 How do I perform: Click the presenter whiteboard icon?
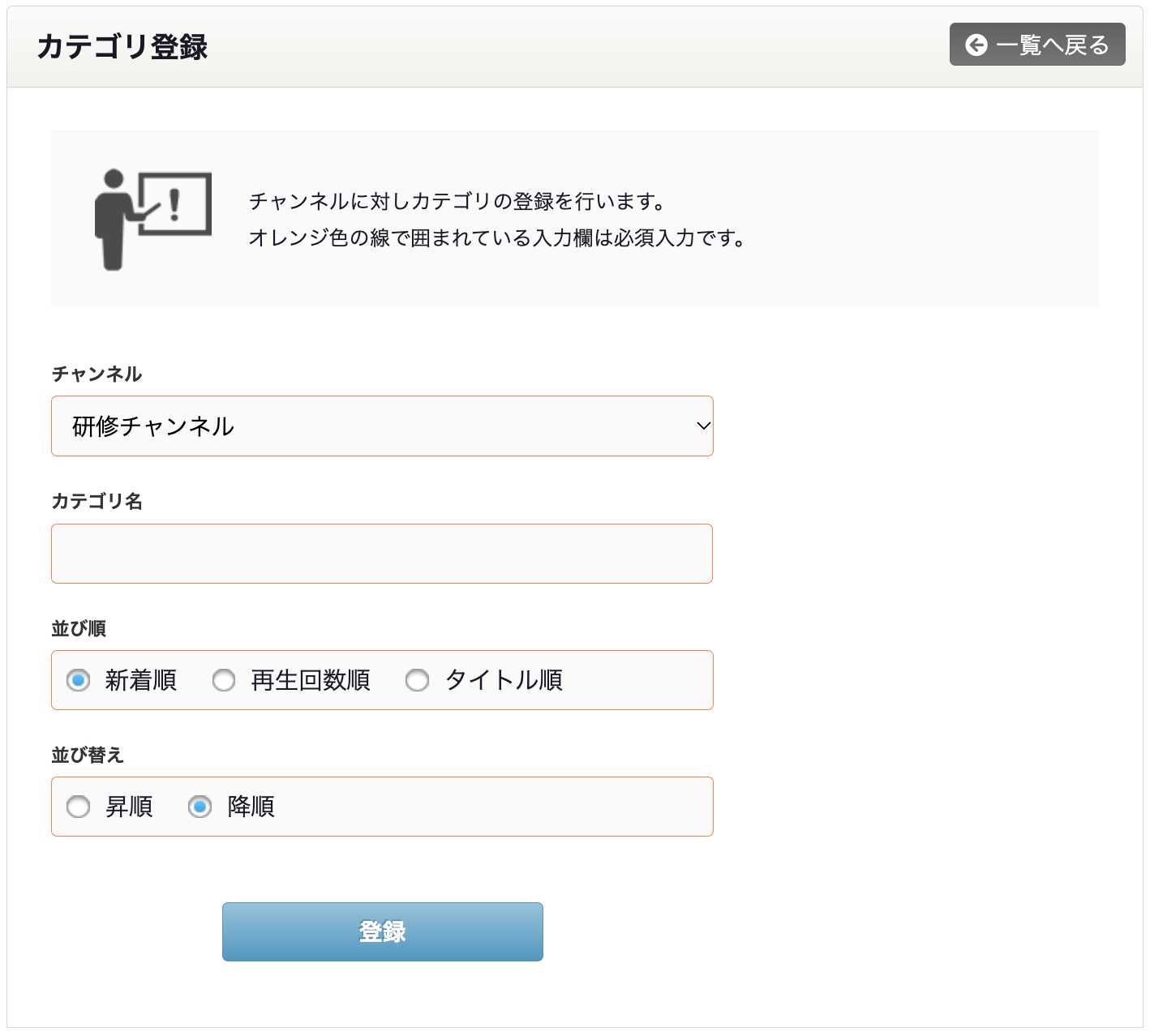point(153,219)
